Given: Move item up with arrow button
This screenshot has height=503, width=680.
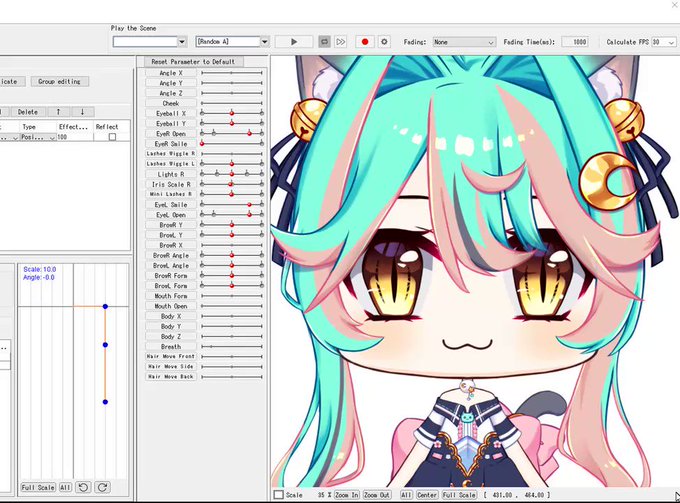Looking at the screenshot, I should [x=59, y=112].
